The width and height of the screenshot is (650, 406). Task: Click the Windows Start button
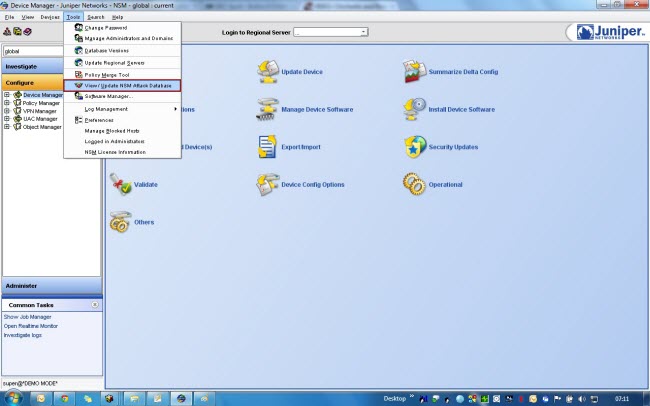[x=14, y=399]
